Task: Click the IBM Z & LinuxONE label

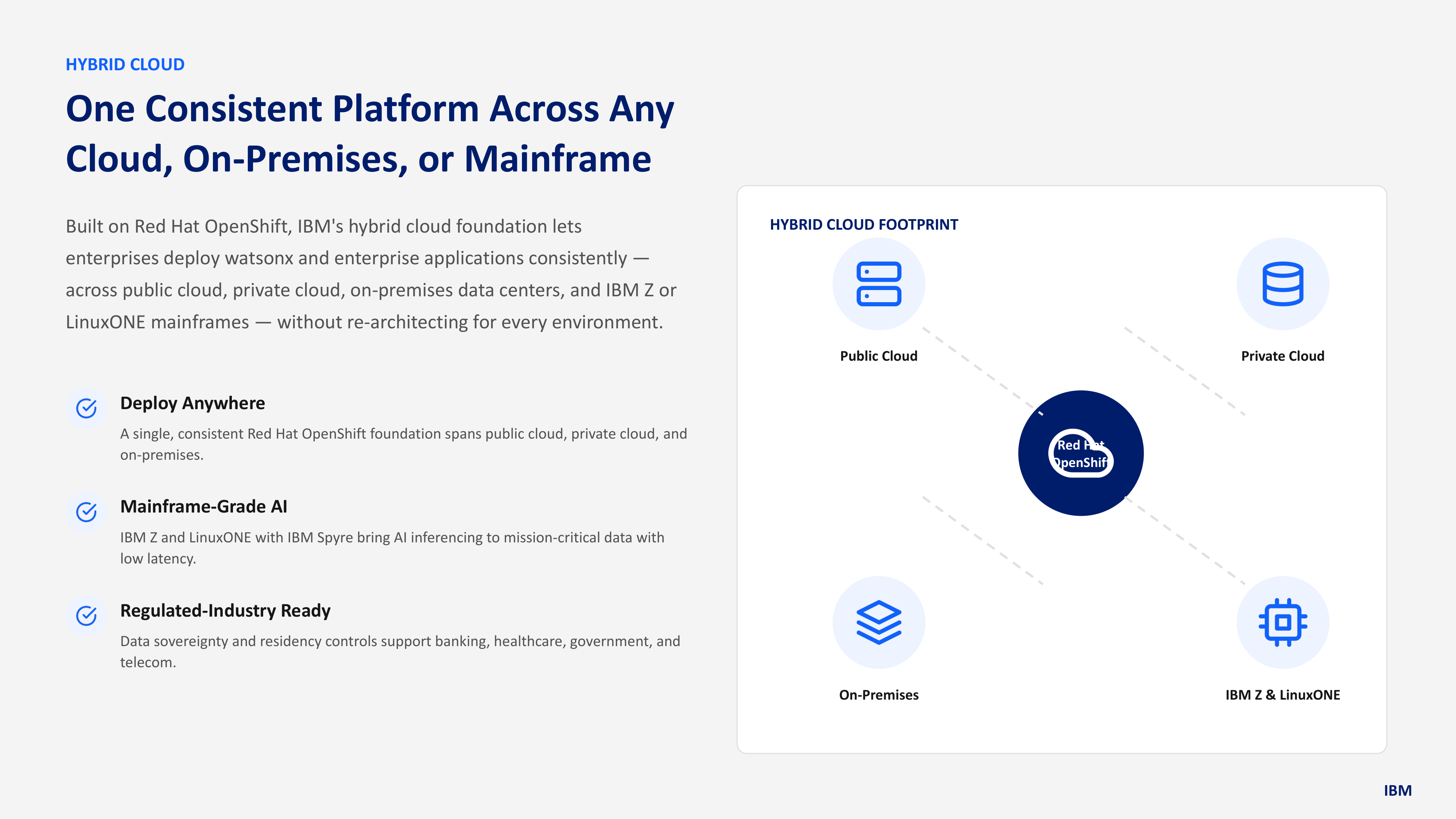Action: click(1282, 695)
